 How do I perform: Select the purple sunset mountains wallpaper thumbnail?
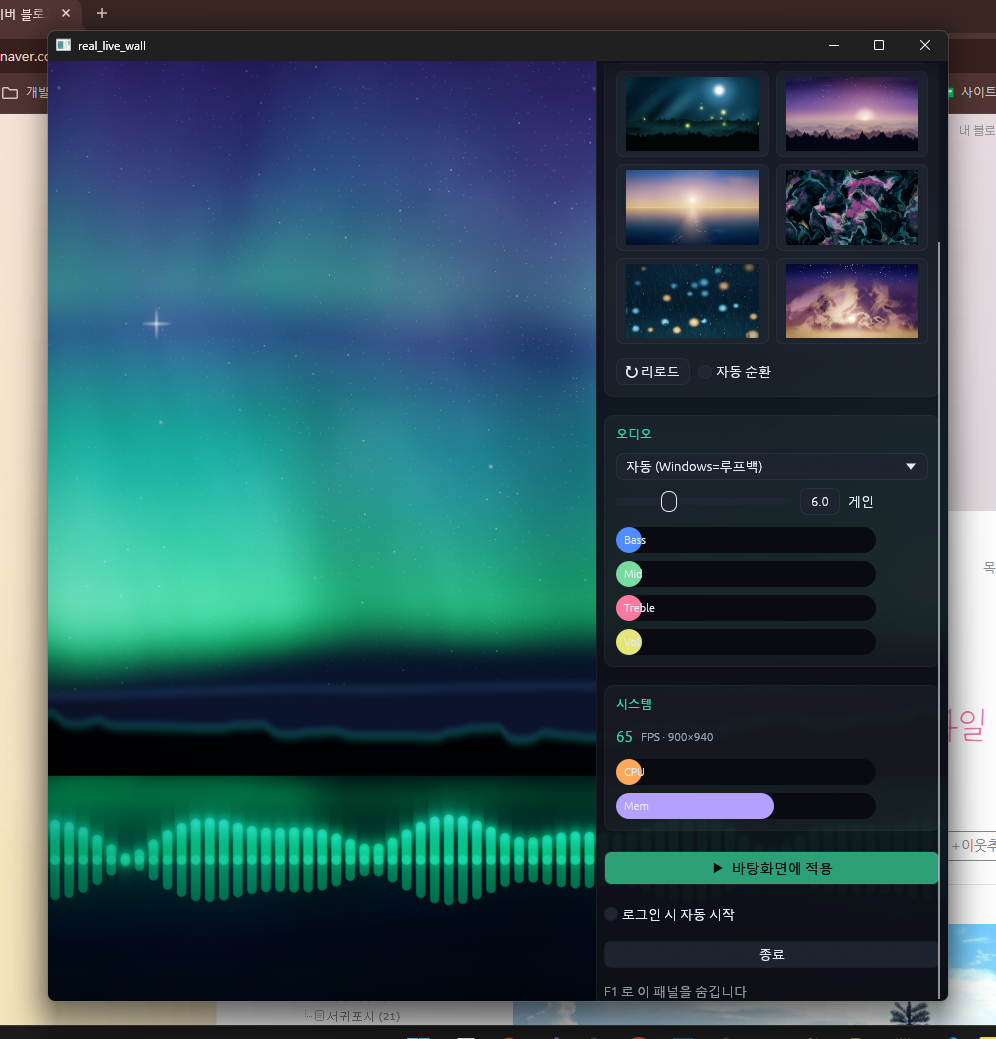point(852,114)
